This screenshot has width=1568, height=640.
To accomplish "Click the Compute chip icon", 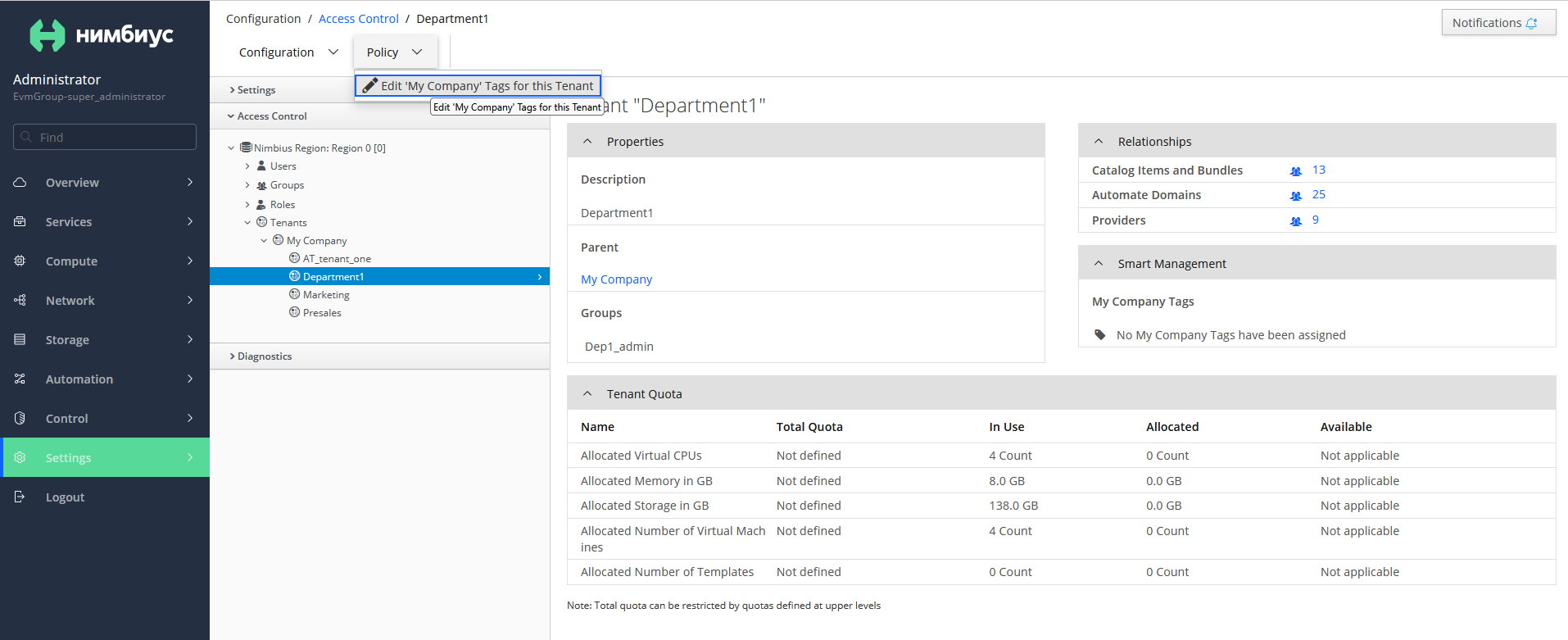I will click(20, 261).
